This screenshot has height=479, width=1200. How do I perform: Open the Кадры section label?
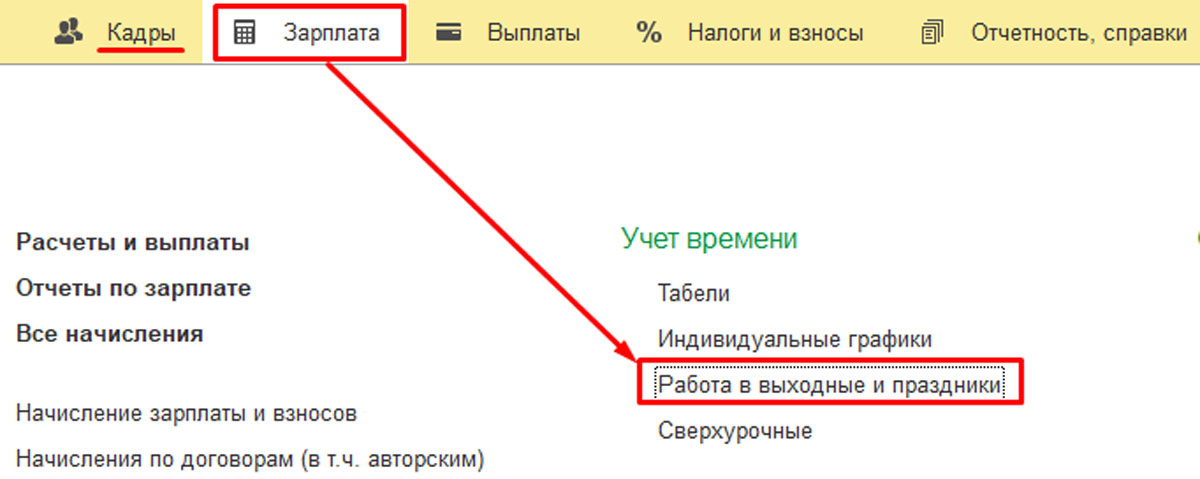(x=139, y=33)
